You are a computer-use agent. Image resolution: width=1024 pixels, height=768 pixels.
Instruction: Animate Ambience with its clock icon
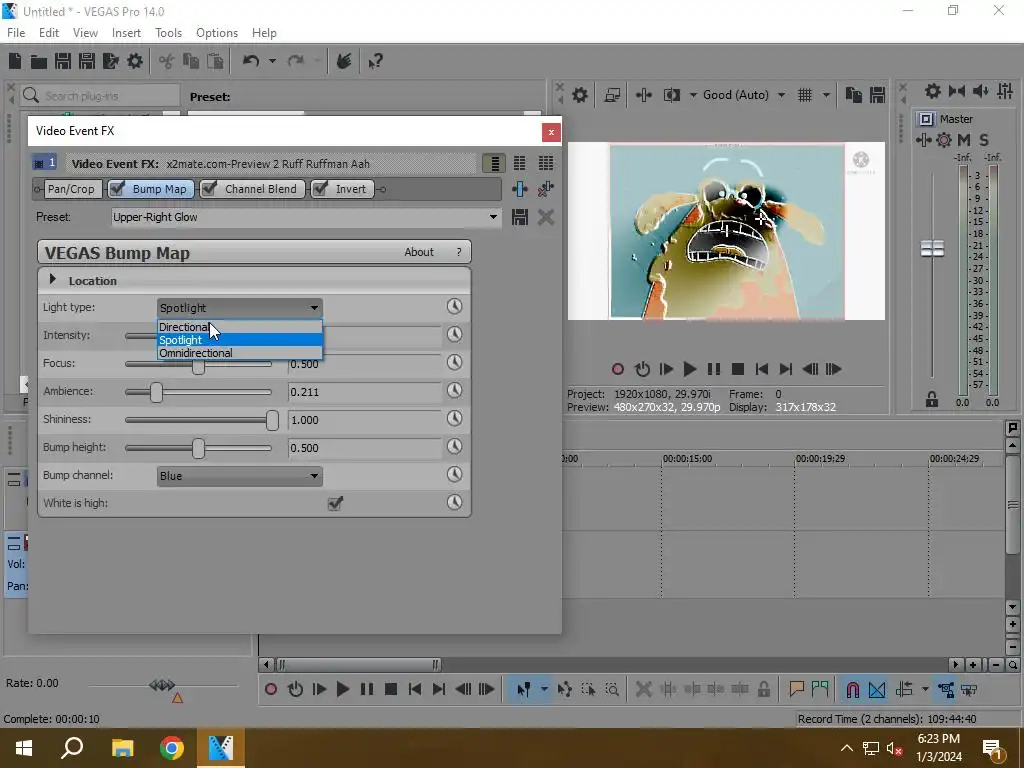[455, 391]
